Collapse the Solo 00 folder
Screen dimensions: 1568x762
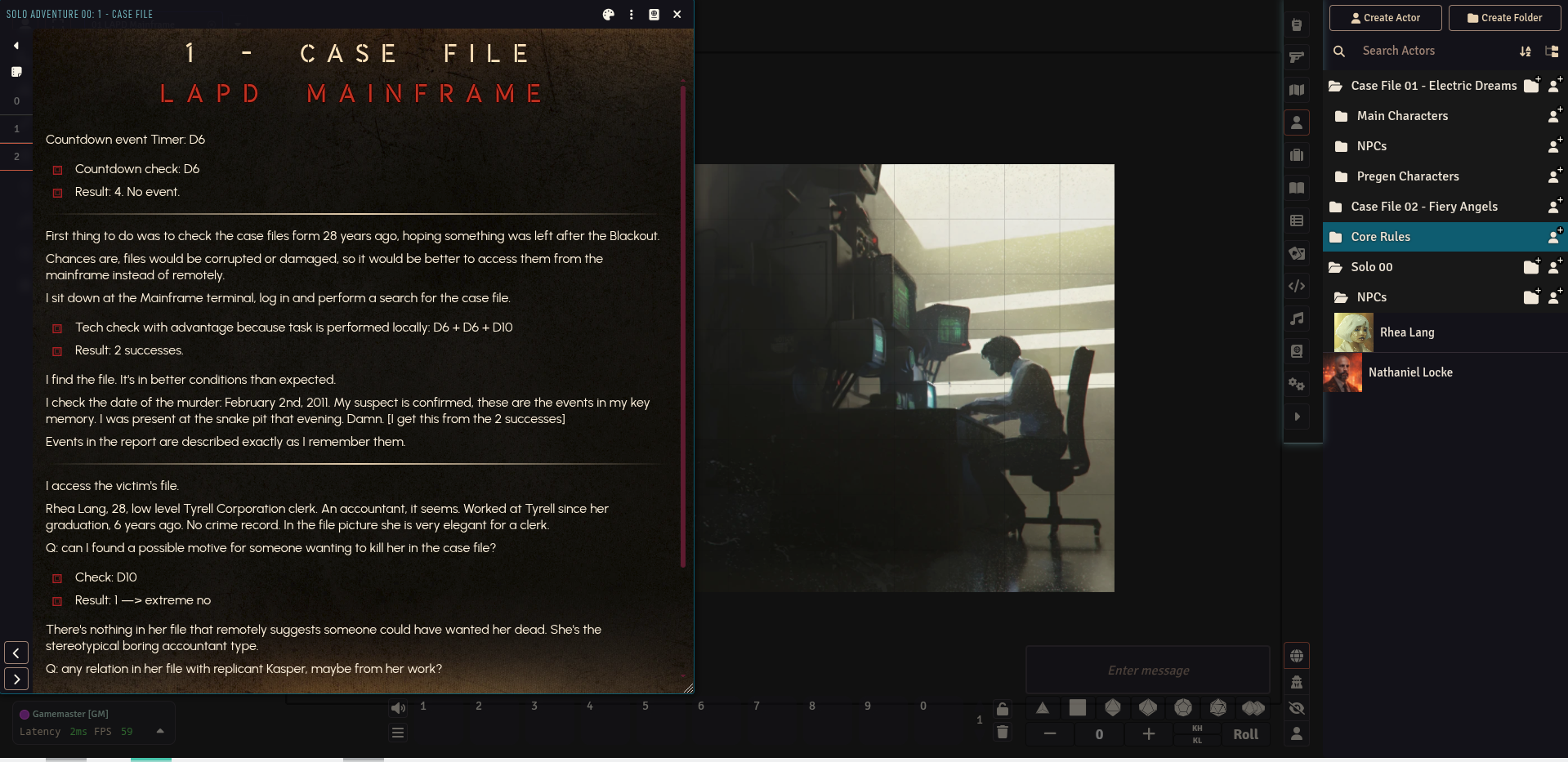coord(1371,267)
